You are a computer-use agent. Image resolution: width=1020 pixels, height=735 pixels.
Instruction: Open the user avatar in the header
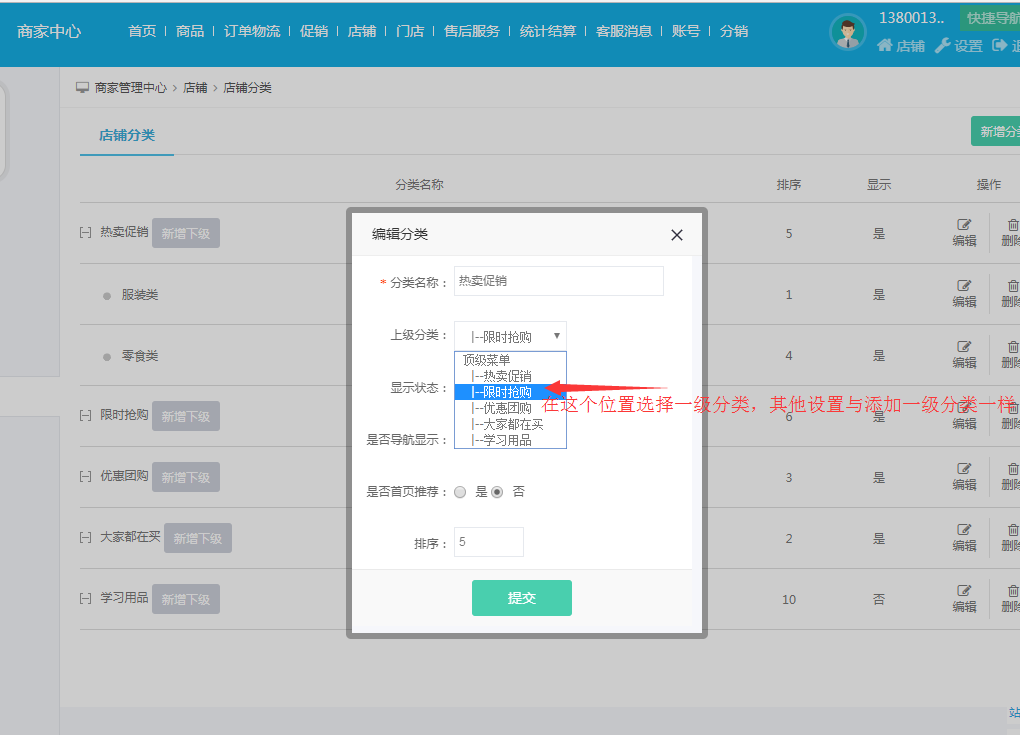click(x=847, y=33)
